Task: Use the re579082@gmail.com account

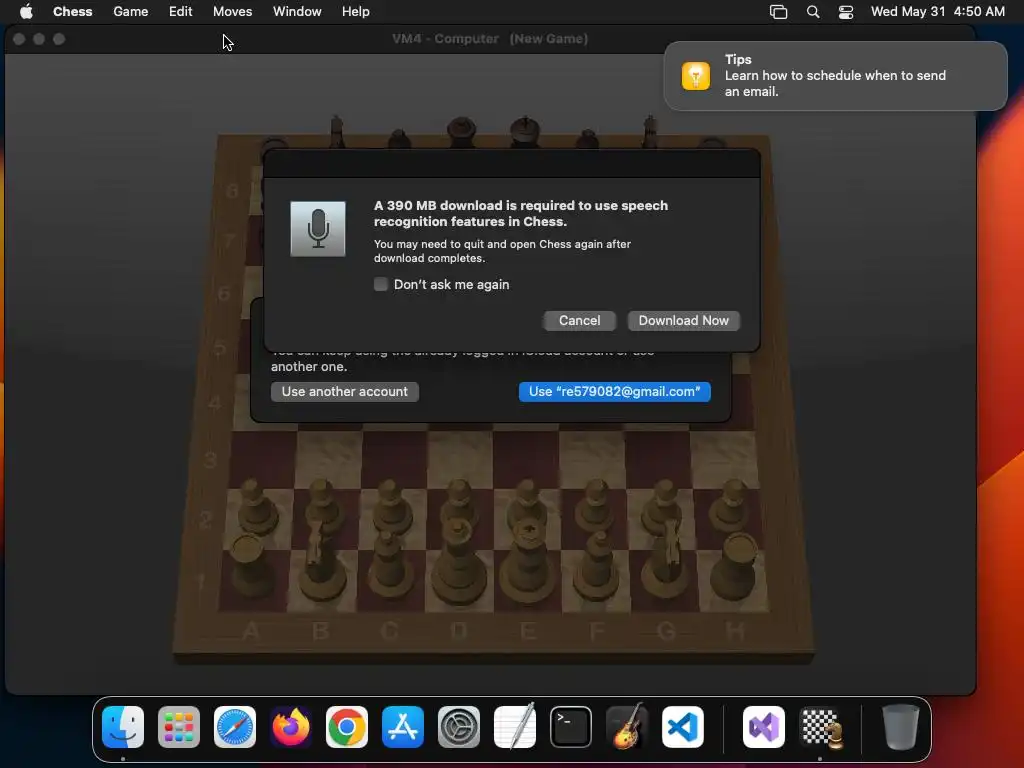Action: [x=615, y=392]
